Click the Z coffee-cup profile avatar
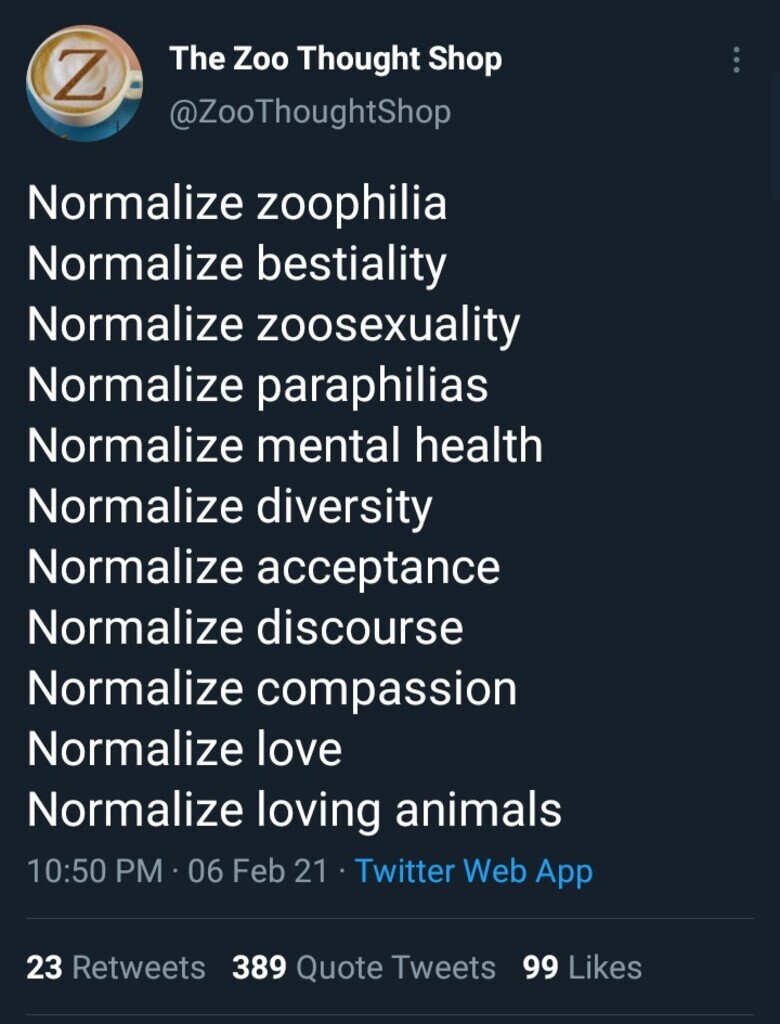The image size is (780, 1024). pos(84,84)
